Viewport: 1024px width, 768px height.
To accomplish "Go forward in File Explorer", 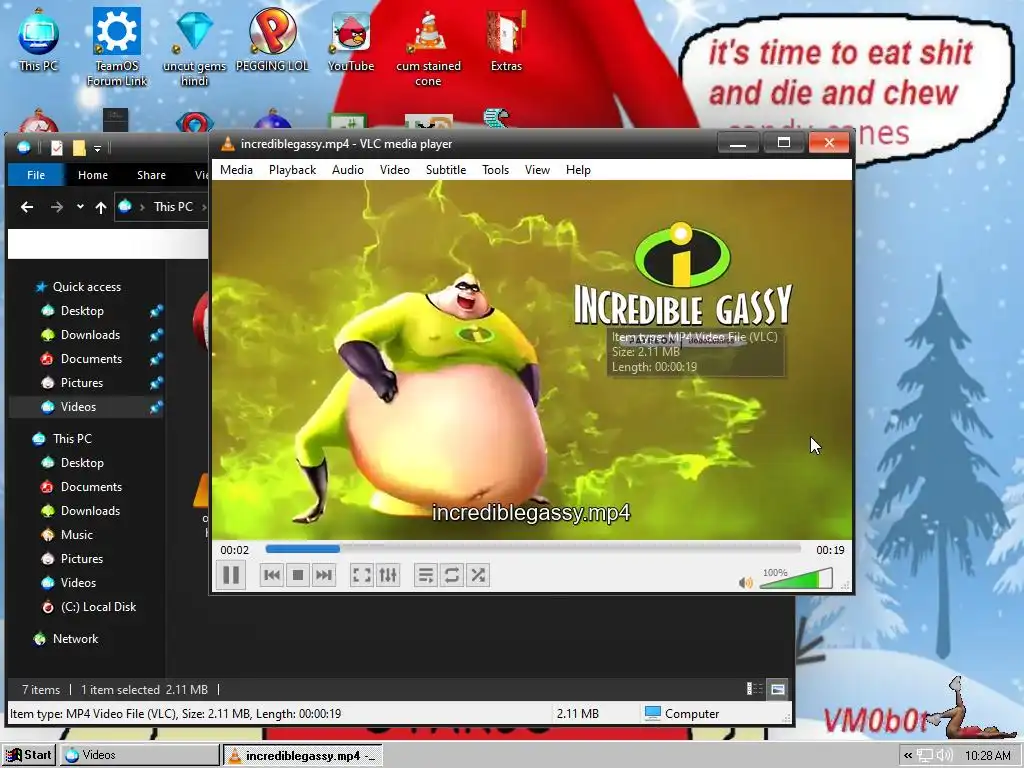I will 57,207.
